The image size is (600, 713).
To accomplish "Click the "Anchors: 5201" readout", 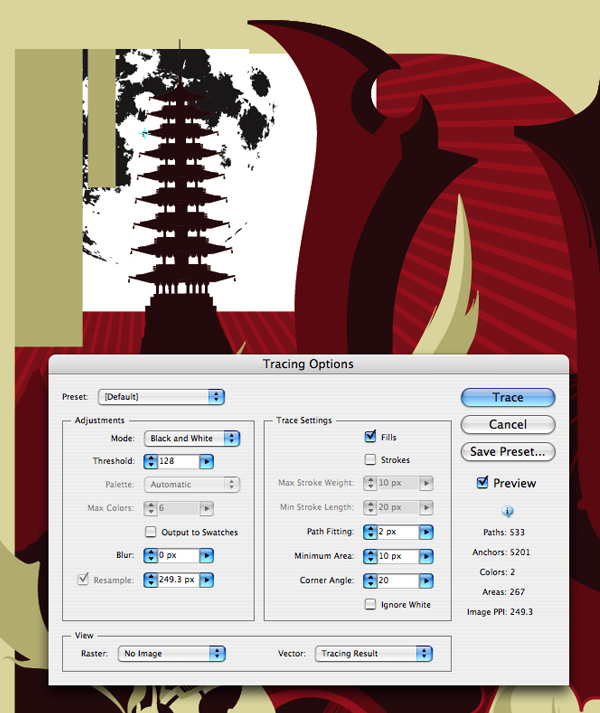I will tap(501, 552).
